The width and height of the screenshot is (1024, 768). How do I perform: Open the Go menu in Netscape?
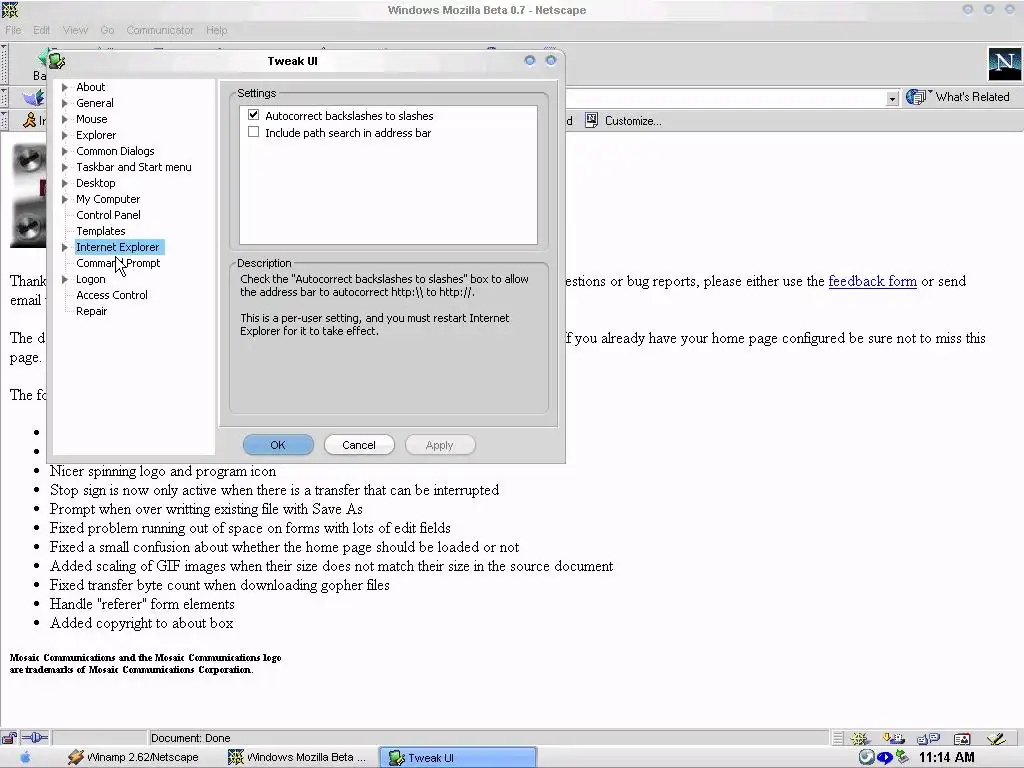(107, 30)
